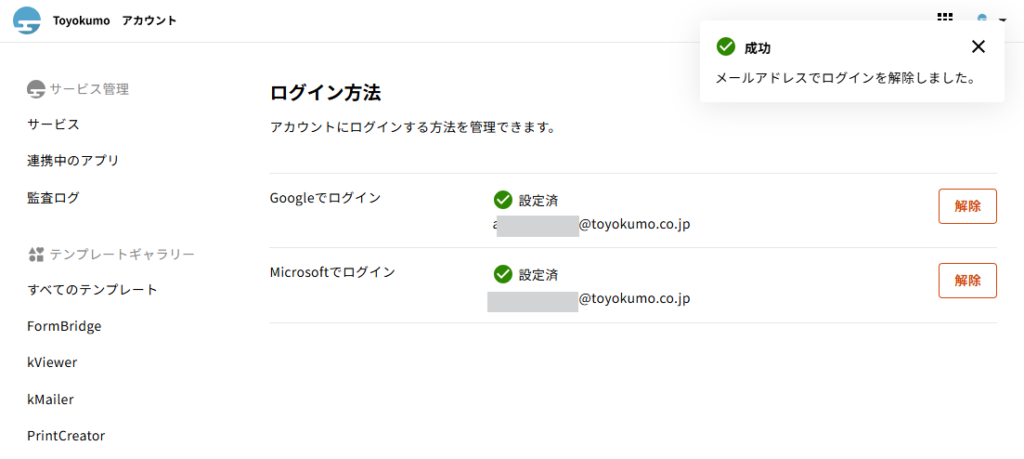Select すべてのテンプレート in sidebar
Viewport: 1024px width, 459px height.
[92, 290]
